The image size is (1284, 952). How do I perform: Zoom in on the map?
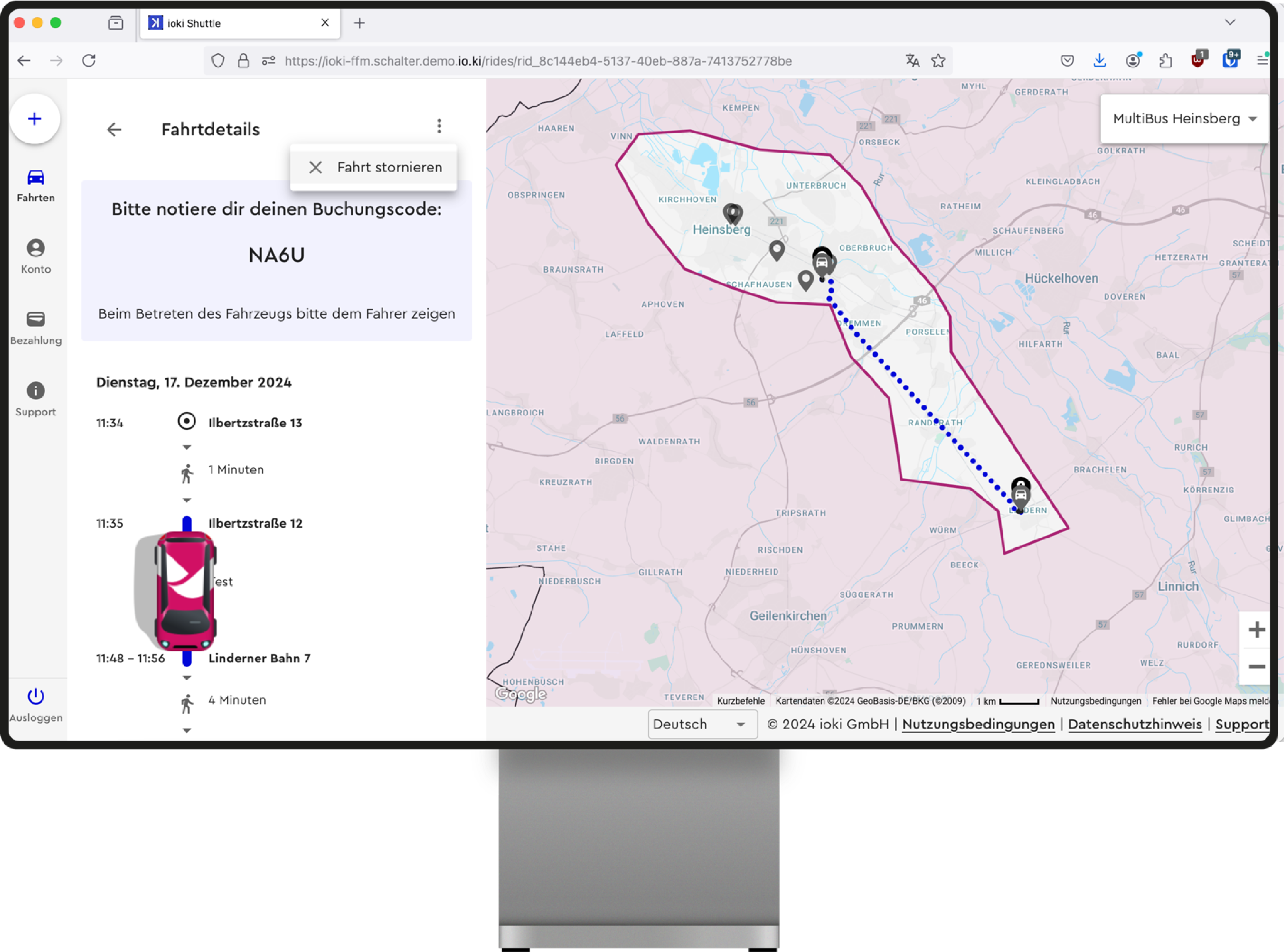click(1256, 629)
